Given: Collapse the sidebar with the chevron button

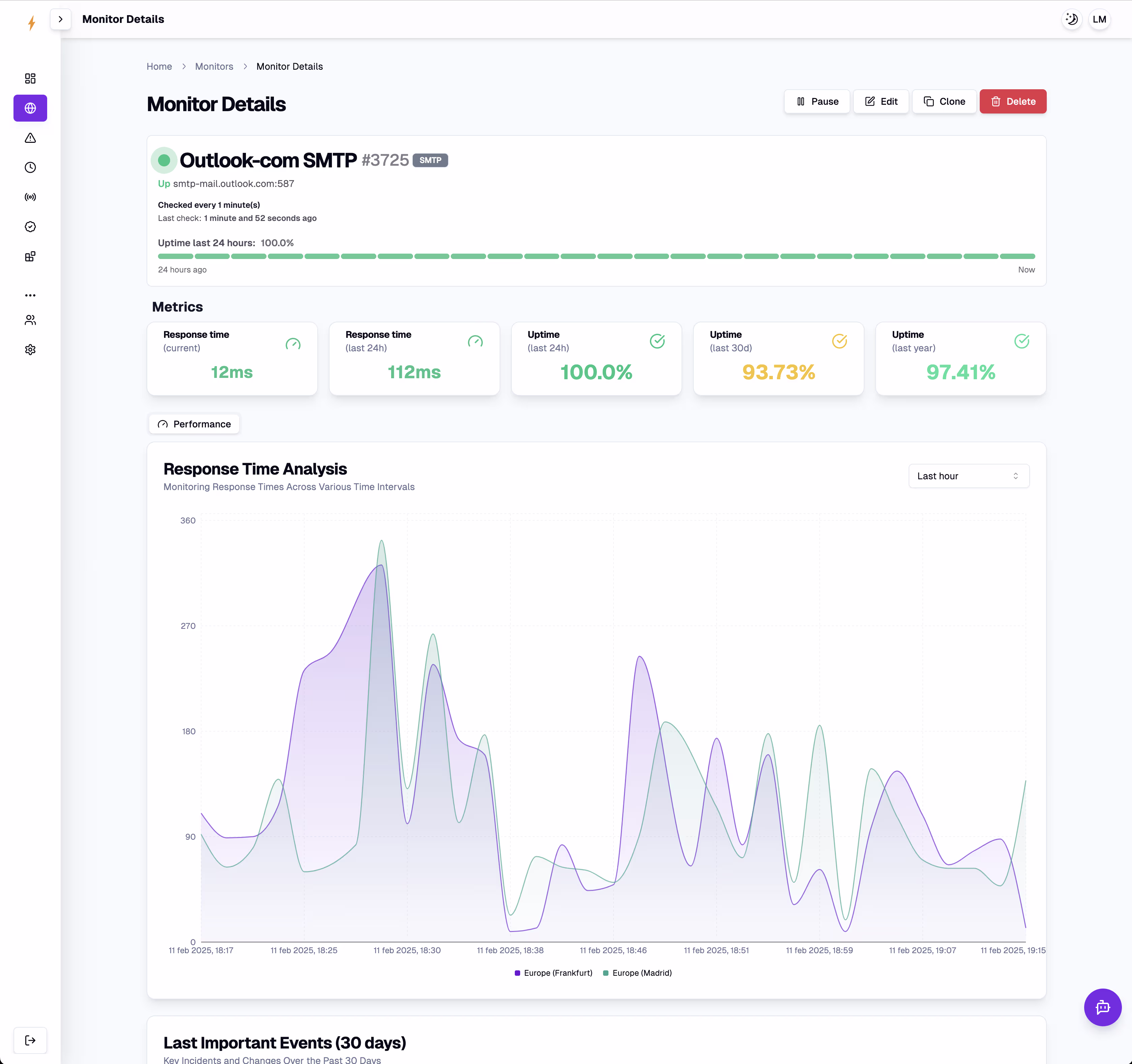Looking at the screenshot, I should click(60, 19).
